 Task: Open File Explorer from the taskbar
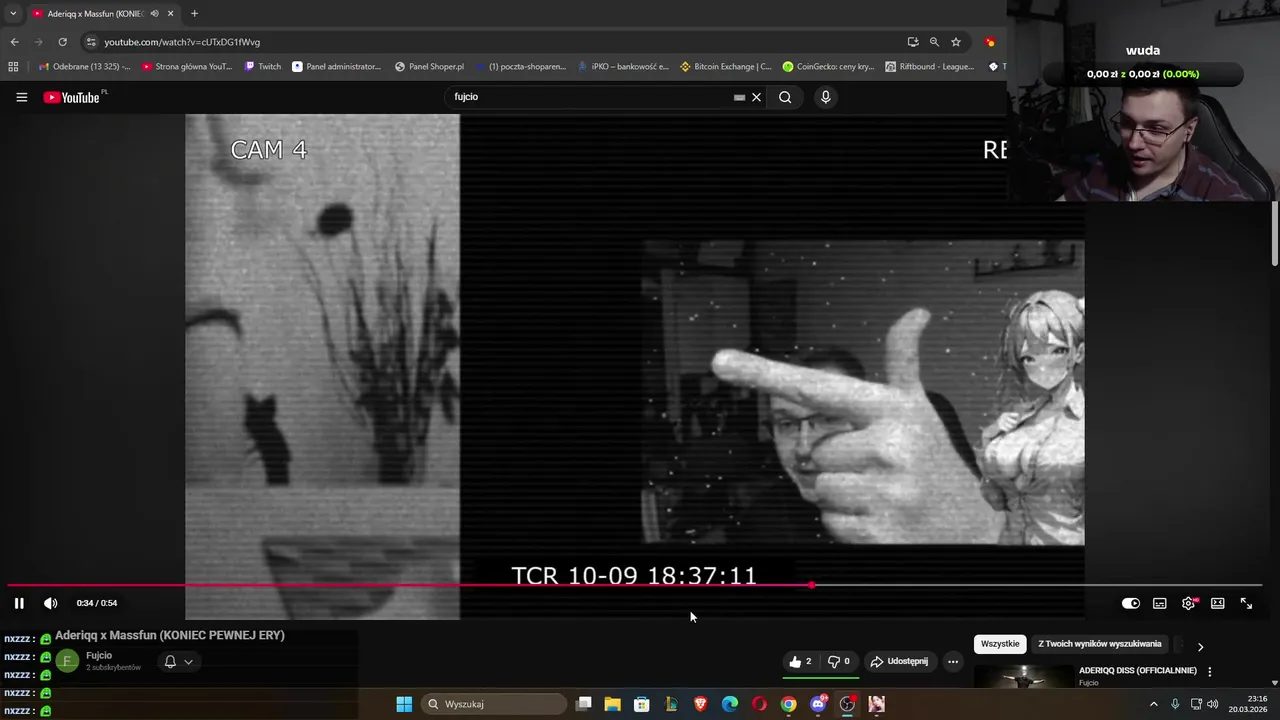click(x=613, y=704)
